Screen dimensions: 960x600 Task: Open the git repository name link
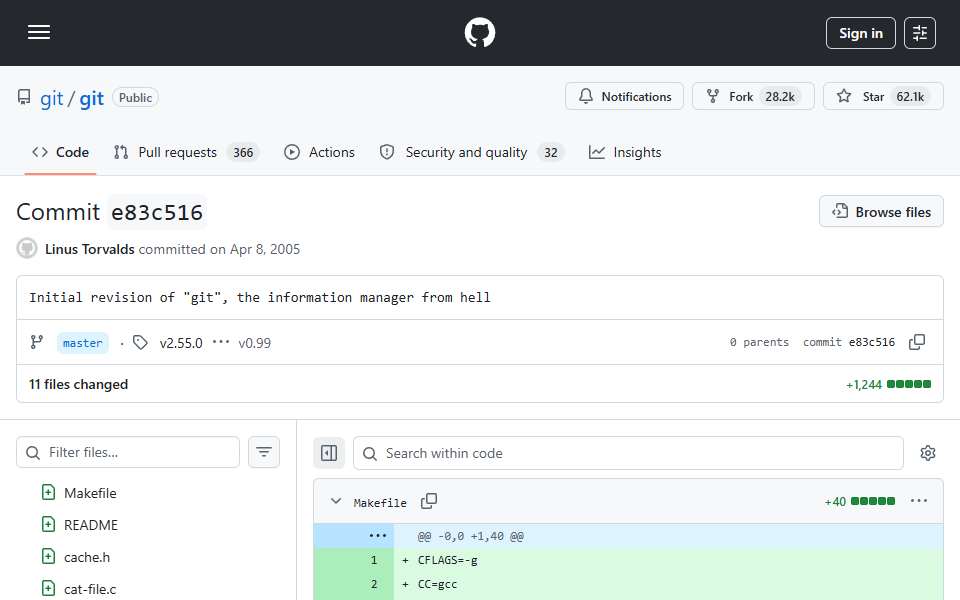(x=91, y=98)
